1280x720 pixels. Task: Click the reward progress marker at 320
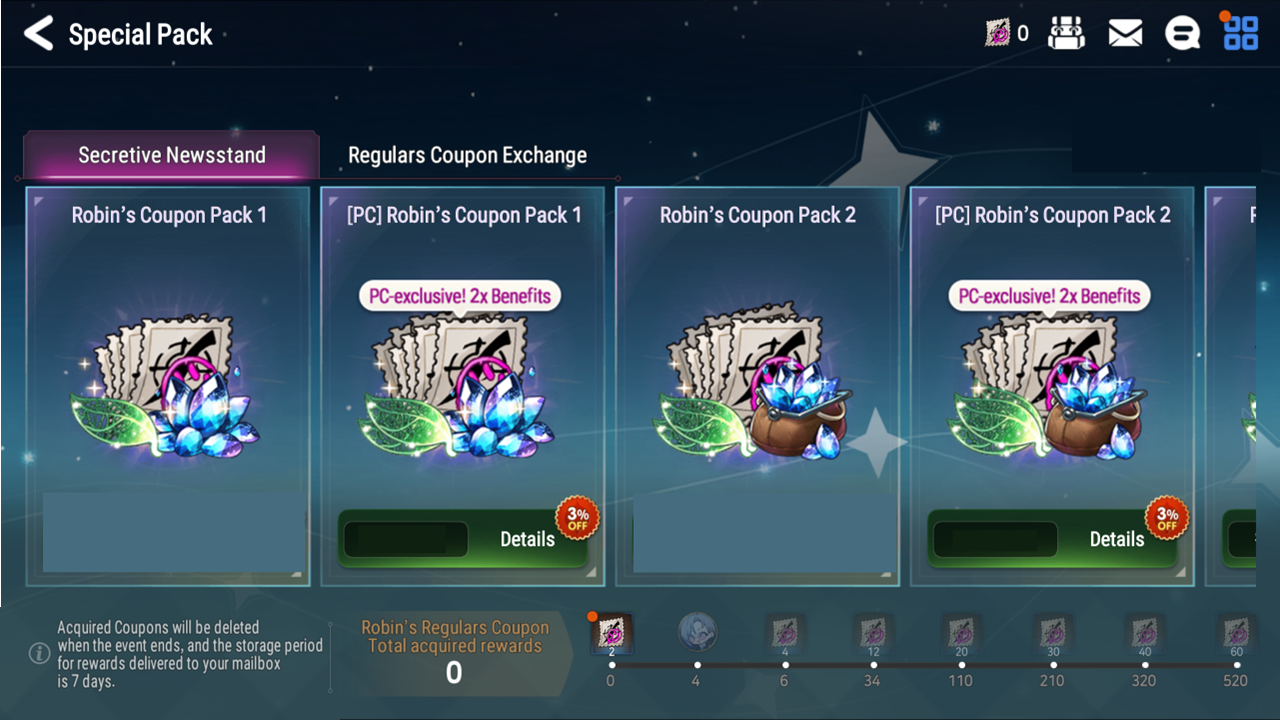[1143, 664]
